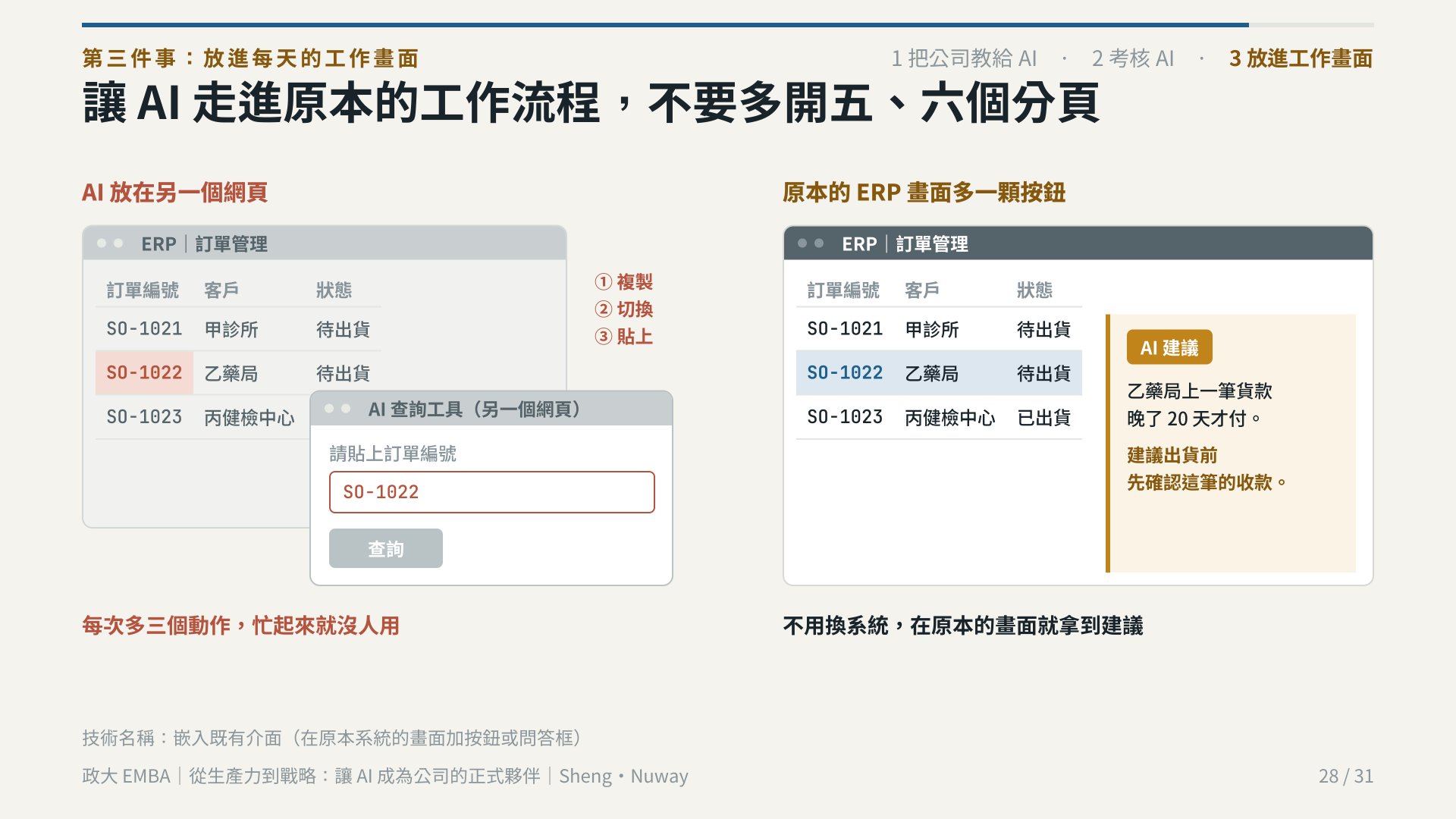Click step ② 切換 label
This screenshot has width=1456, height=819.
tap(624, 309)
